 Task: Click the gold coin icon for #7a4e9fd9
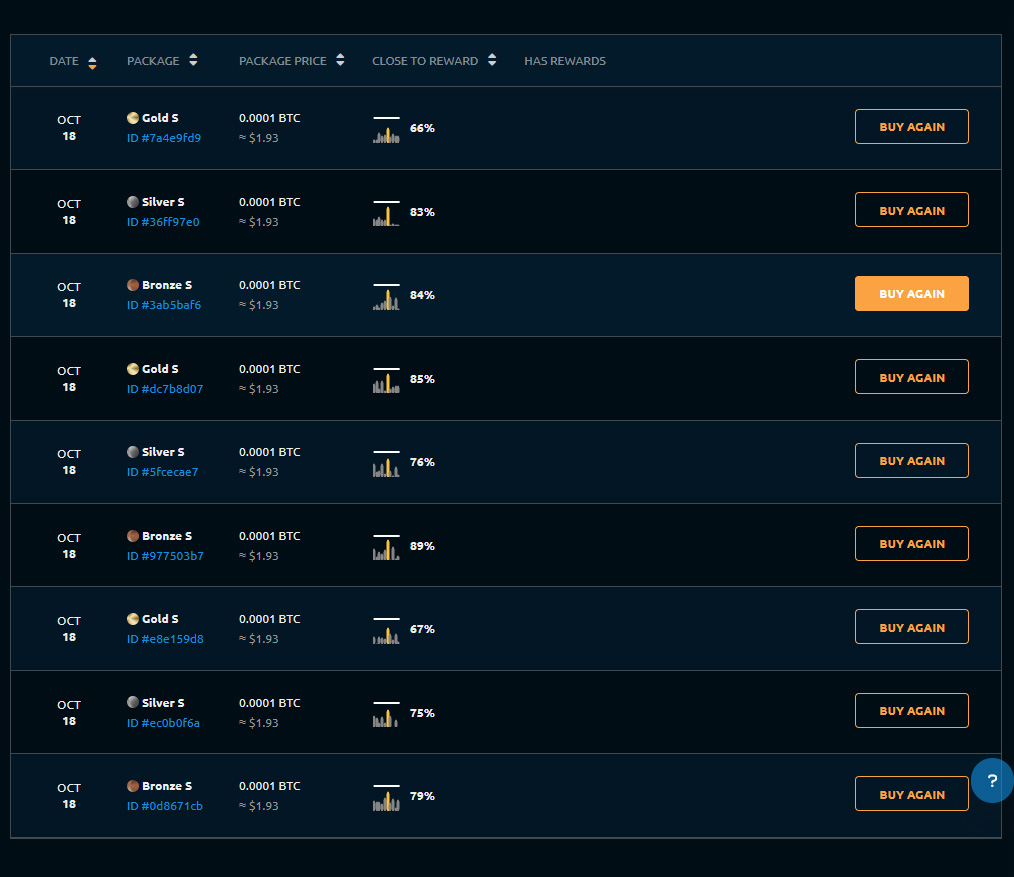click(133, 118)
